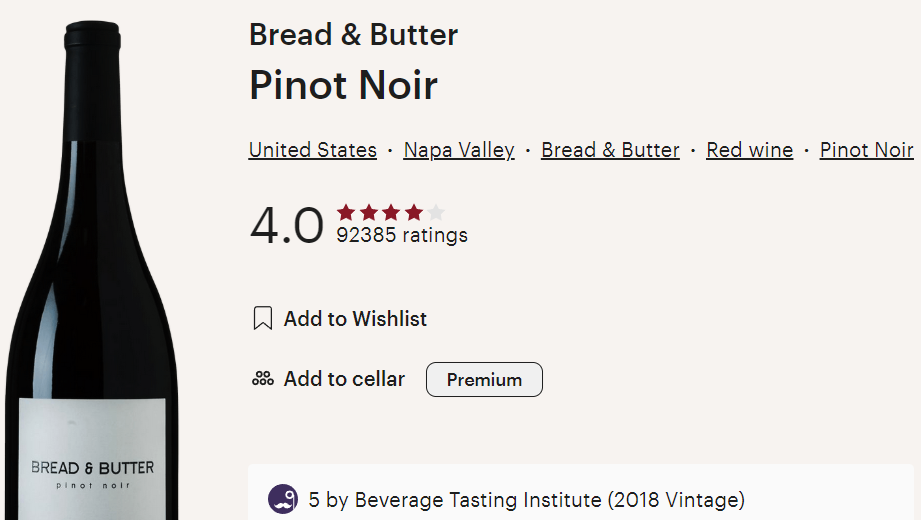Click the 4.0 average rating score

[287, 225]
